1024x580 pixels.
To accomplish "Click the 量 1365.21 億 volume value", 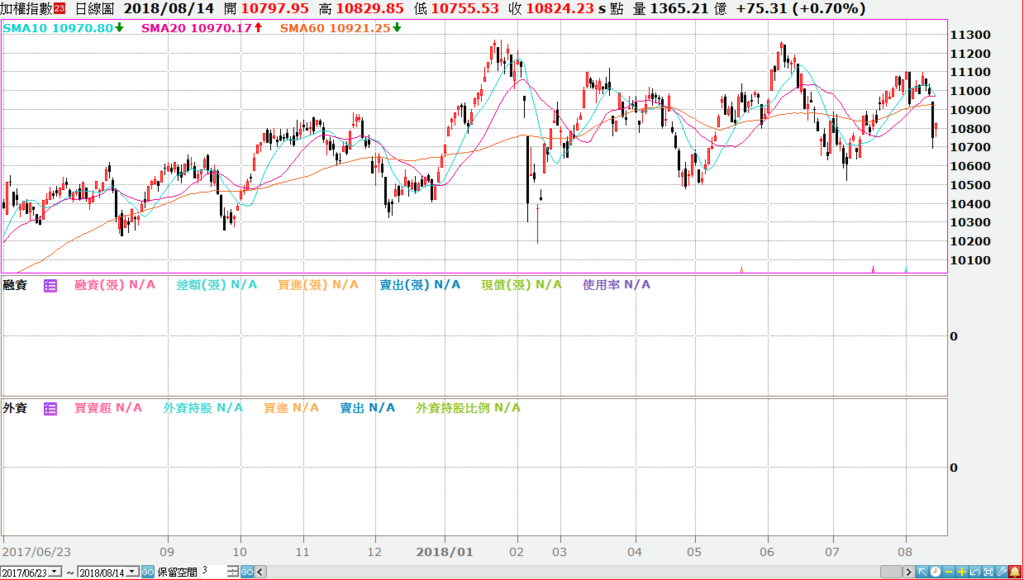I will [x=679, y=8].
